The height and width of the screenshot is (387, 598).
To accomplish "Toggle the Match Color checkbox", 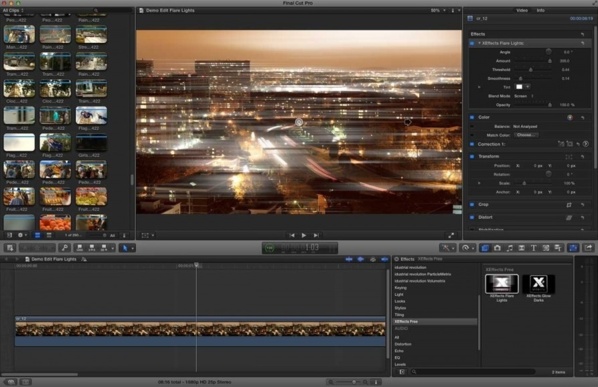I will [x=472, y=135].
